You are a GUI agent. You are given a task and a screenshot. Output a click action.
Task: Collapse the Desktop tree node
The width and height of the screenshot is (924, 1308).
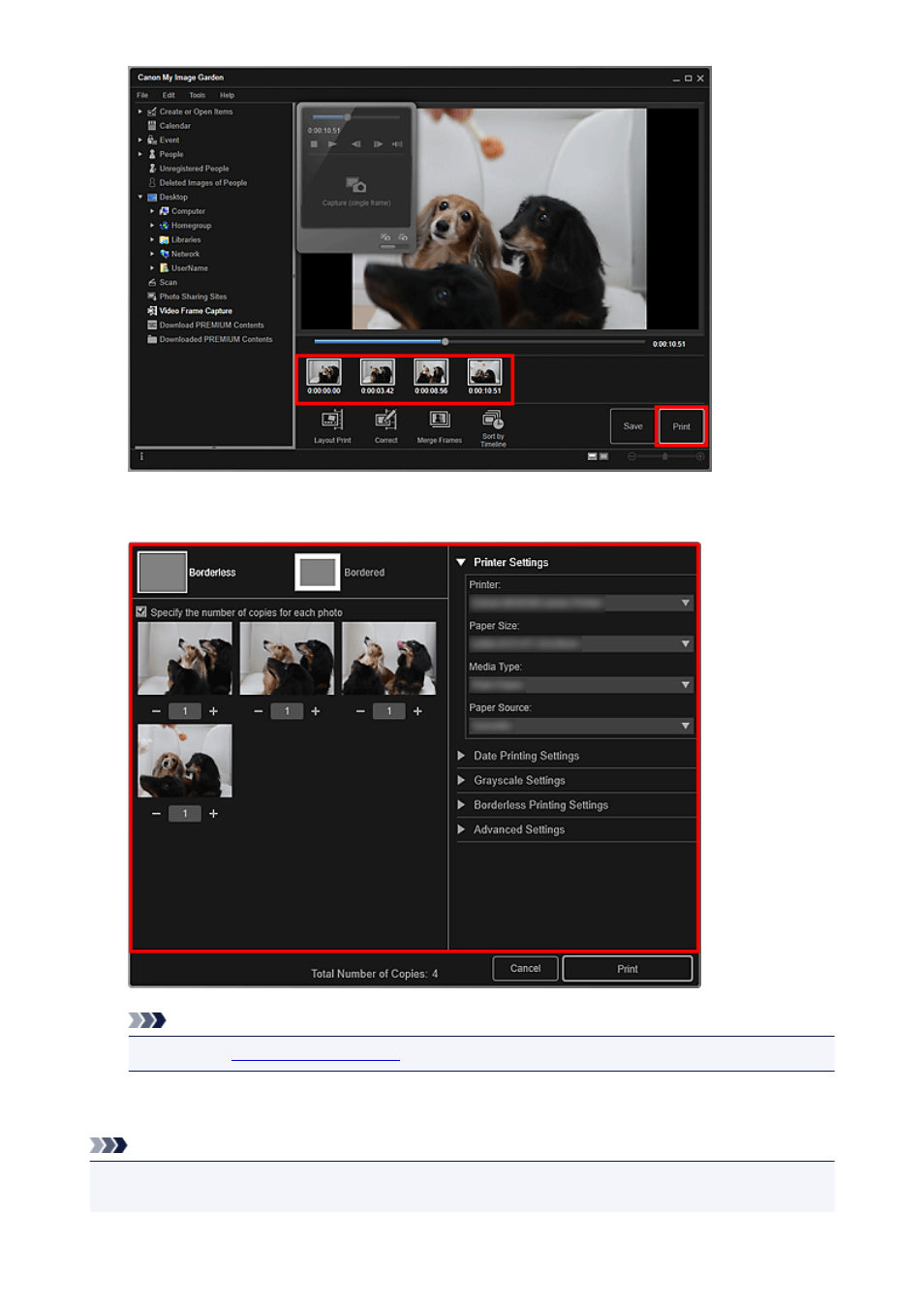[x=140, y=197]
